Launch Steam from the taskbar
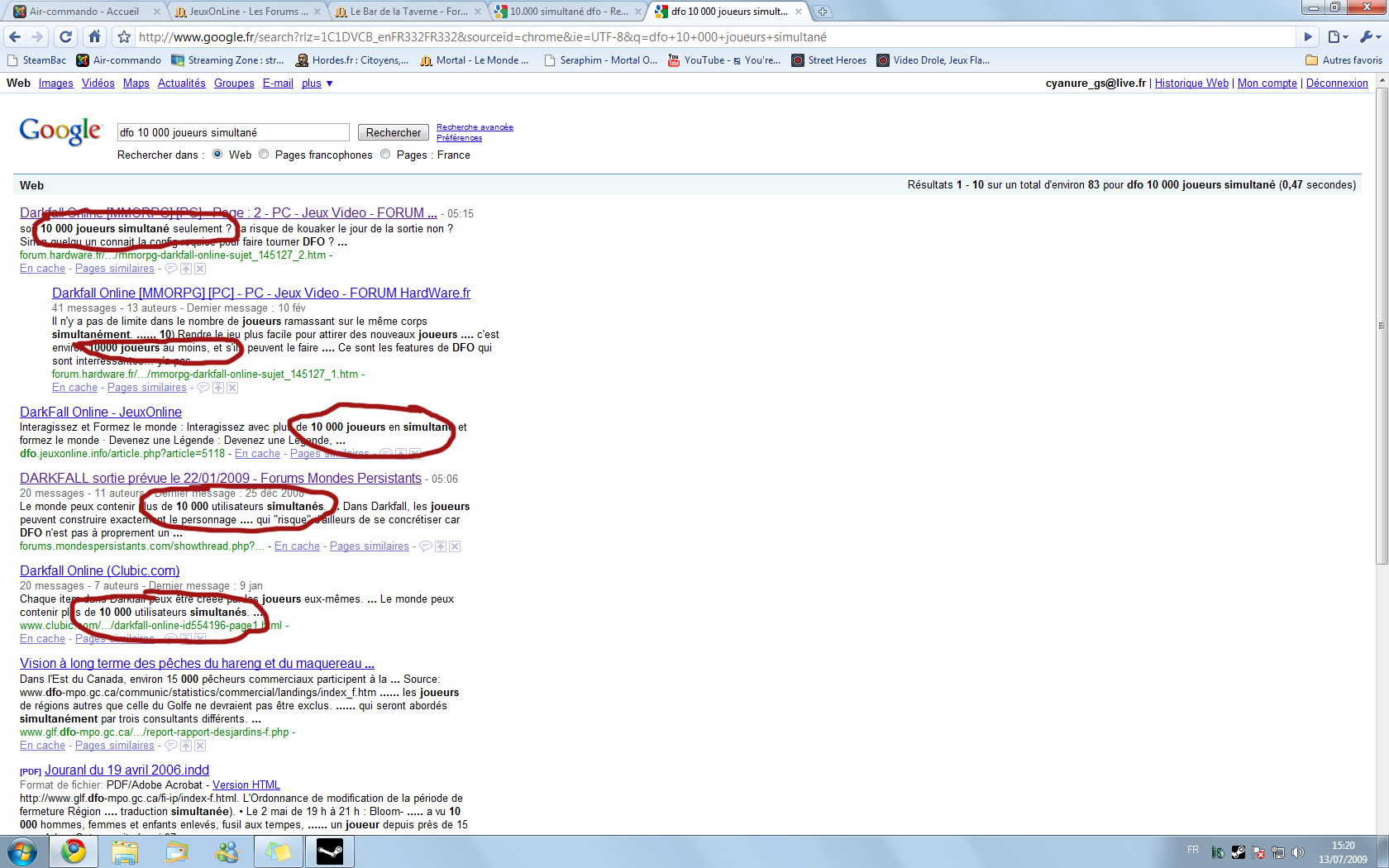 (330, 851)
